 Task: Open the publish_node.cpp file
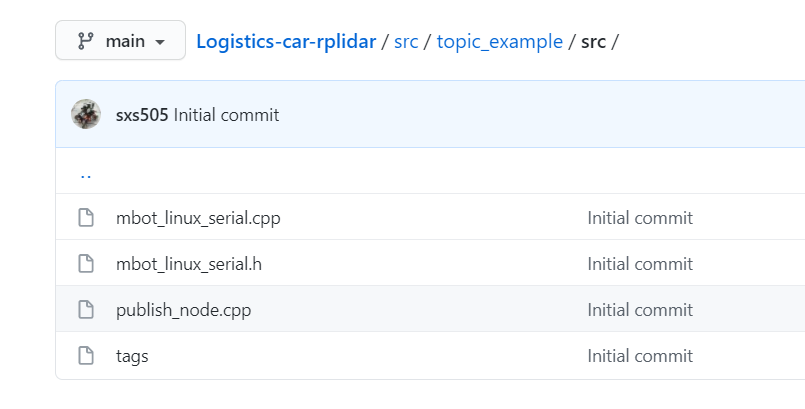183,310
